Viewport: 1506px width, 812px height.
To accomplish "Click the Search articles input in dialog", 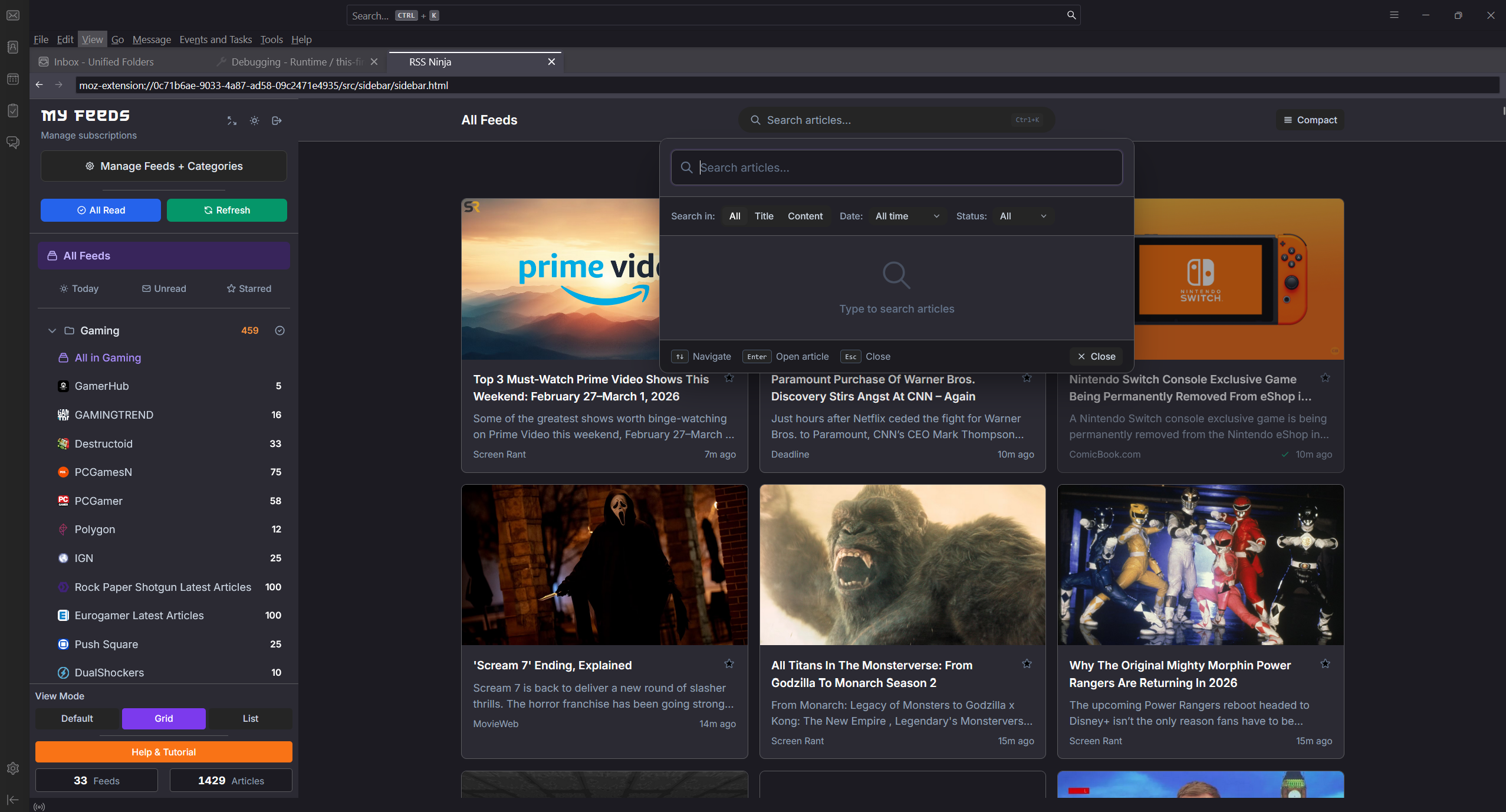I will 896,168.
